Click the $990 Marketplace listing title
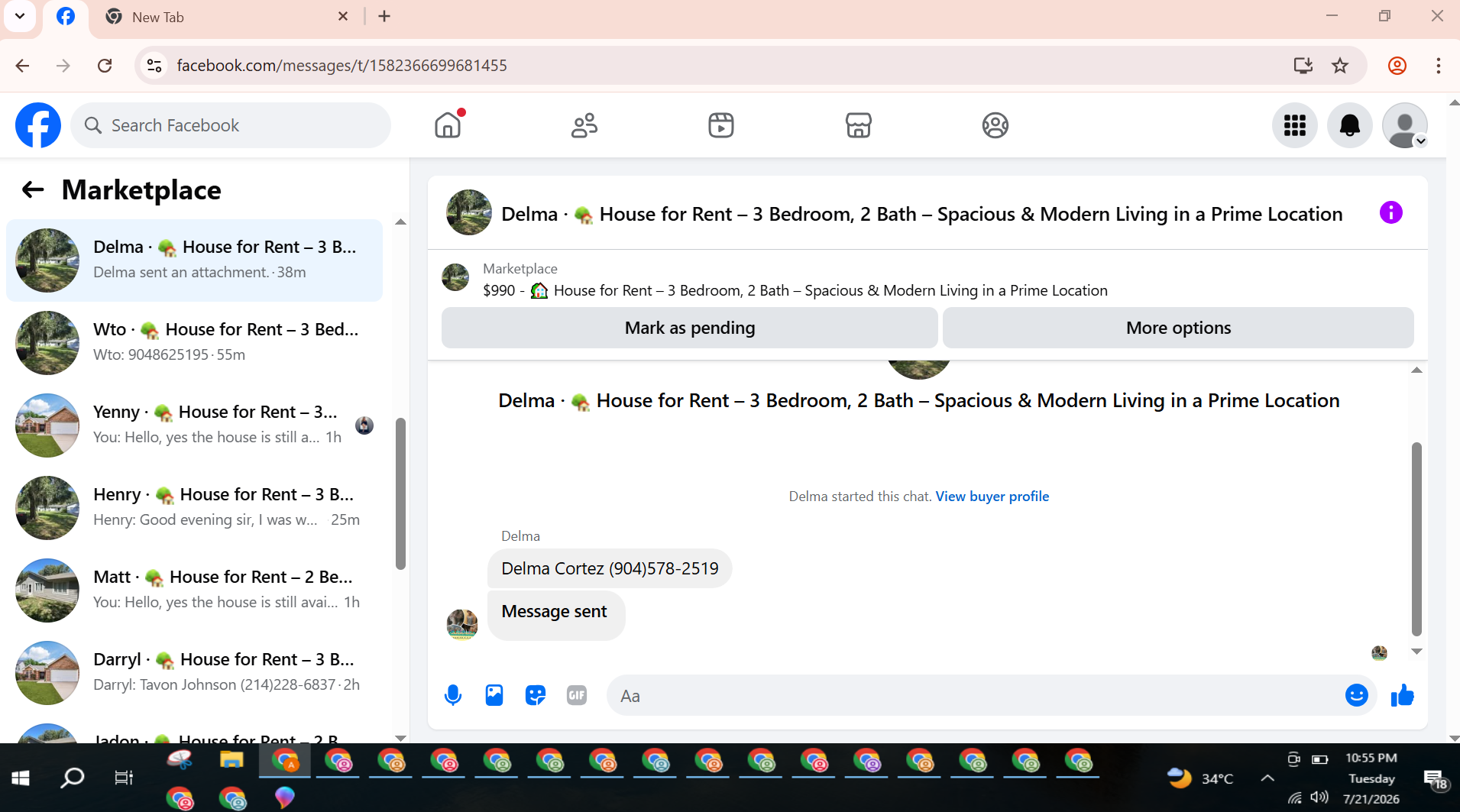This screenshot has height=812, width=1460. coord(795,290)
